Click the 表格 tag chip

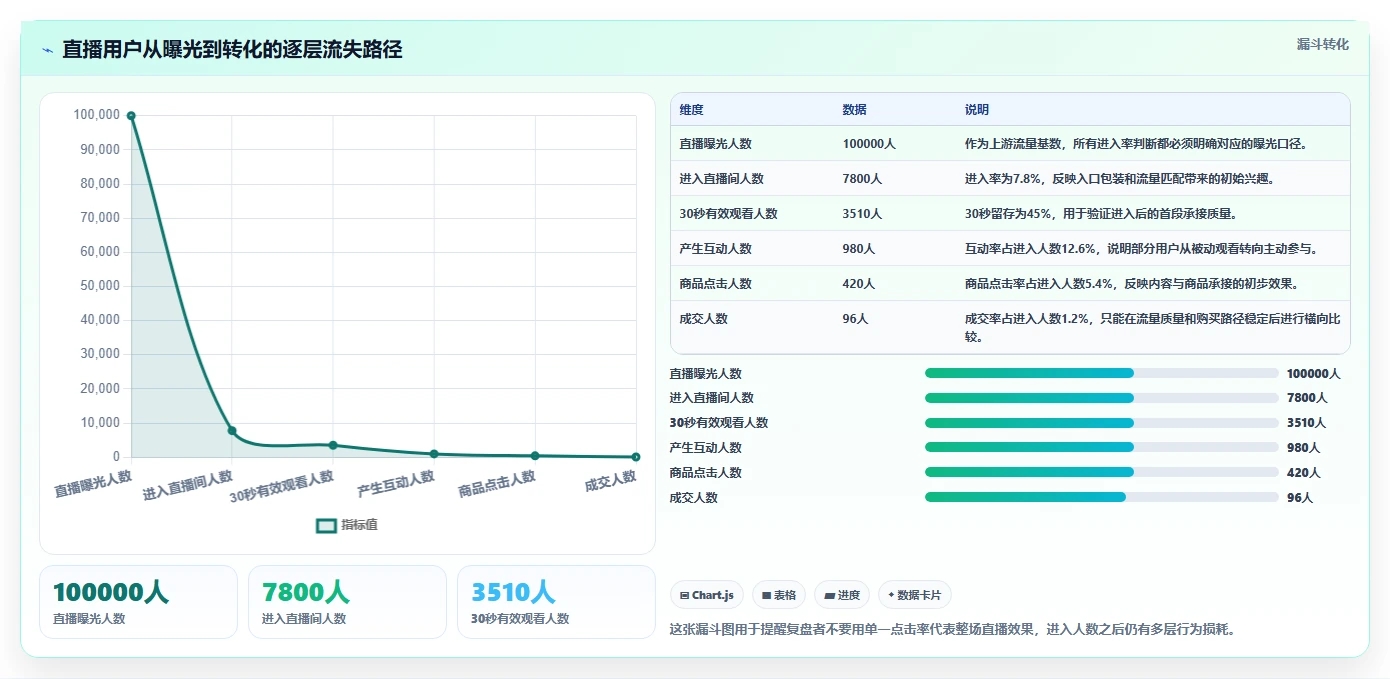pyautogui.click(x=779, y=595)
